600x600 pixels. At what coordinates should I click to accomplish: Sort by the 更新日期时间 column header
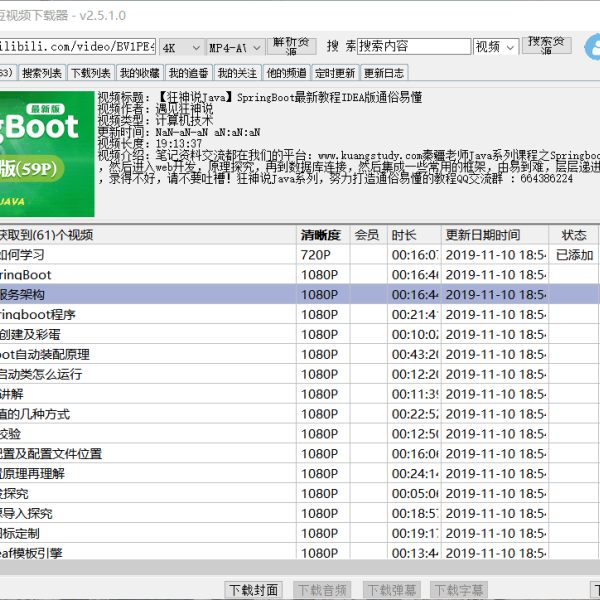point(495,235)
